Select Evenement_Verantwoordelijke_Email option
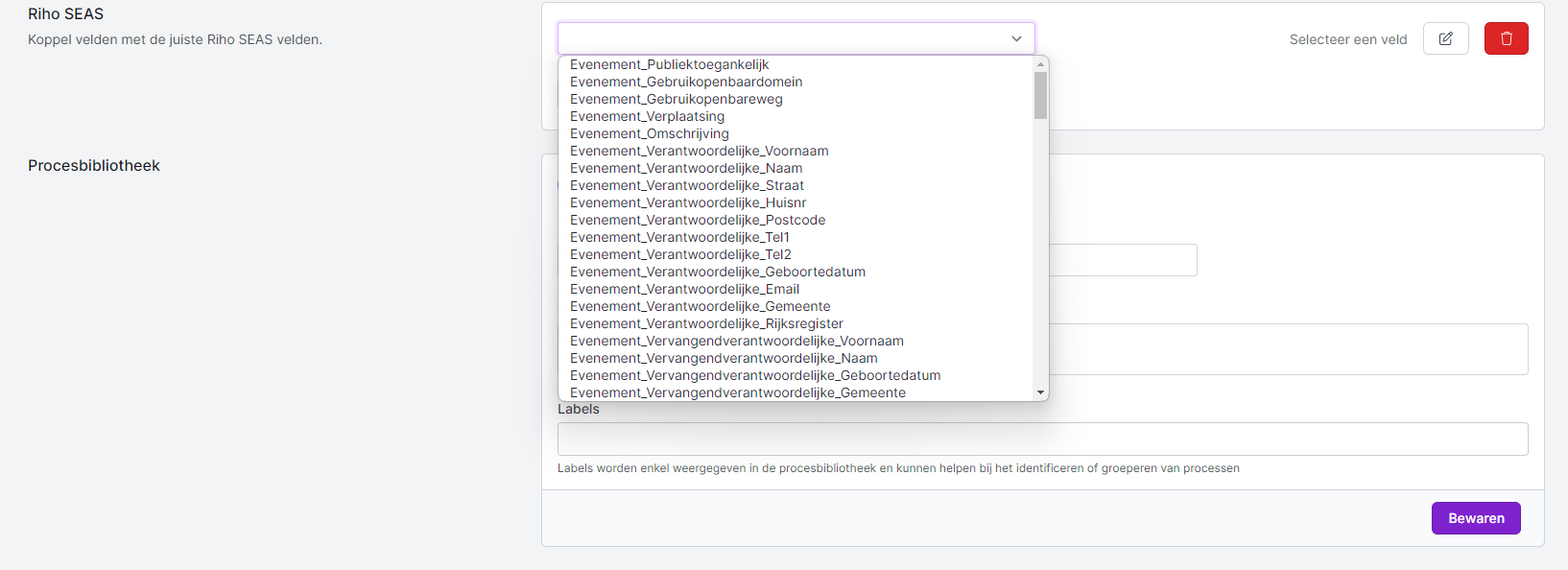This screenshot has width=1568, height=570. pyautogui.click(x=684, y=289)
